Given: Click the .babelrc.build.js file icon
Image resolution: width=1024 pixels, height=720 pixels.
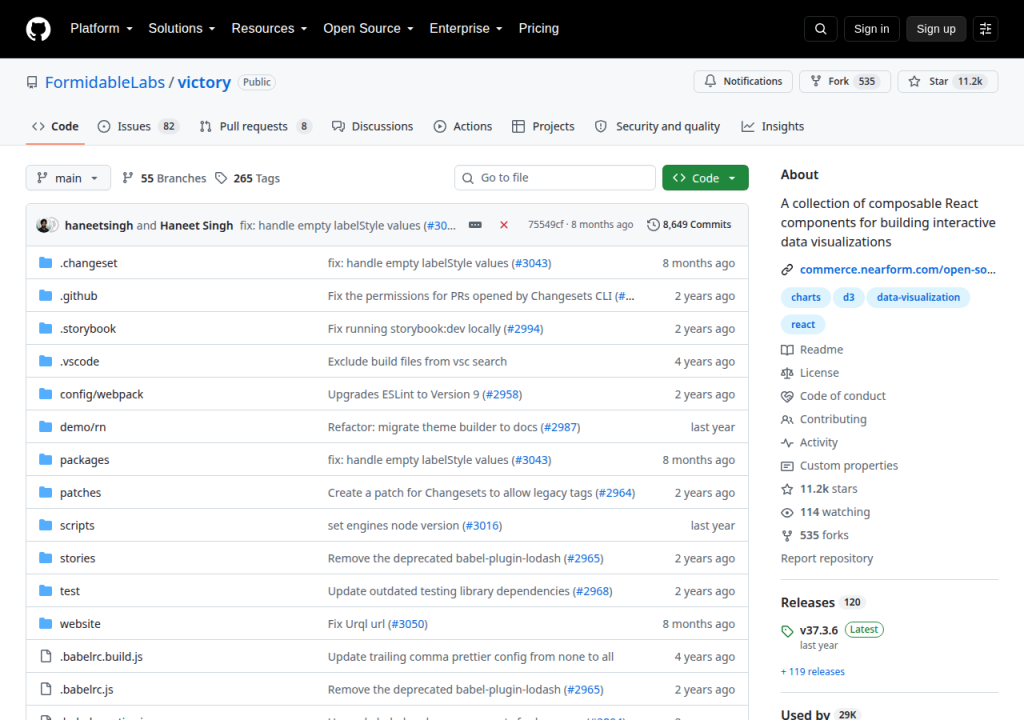Looking at the screenshot, I should [46, 656].
